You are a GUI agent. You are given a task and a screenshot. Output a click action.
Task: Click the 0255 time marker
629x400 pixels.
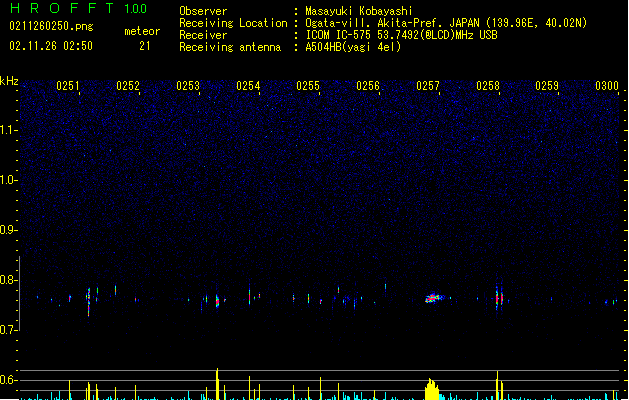308,86
